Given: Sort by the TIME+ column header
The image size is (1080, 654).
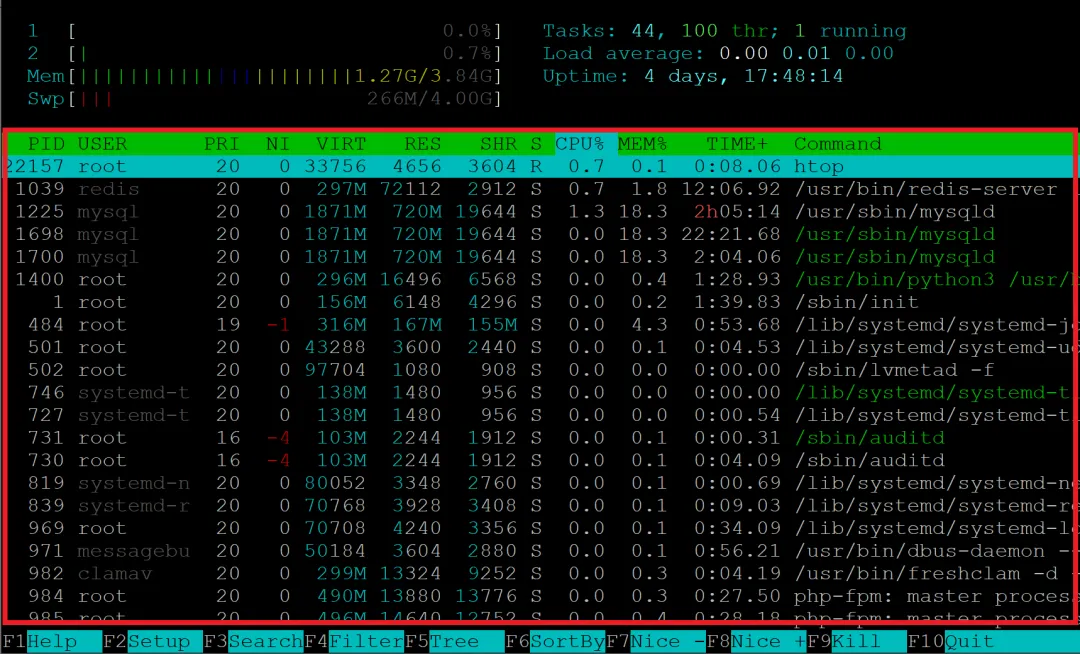Looking at the screenshot, I should click(x=736, y=144).
